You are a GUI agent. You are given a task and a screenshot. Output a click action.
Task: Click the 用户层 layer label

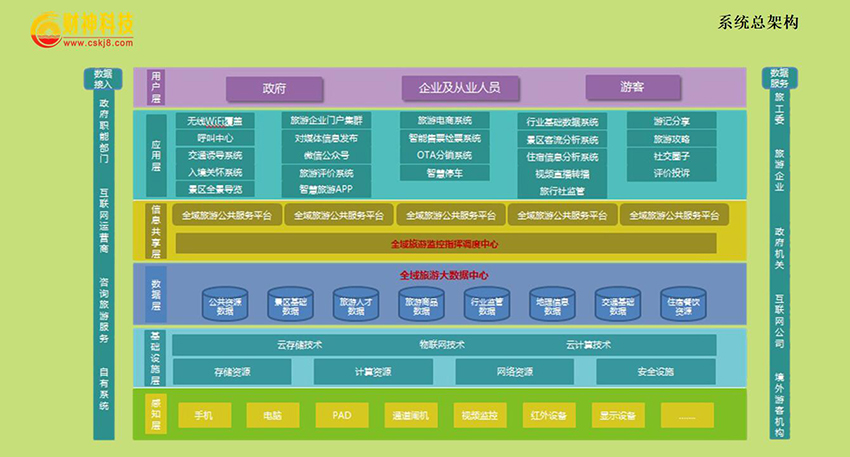[156, 87]
